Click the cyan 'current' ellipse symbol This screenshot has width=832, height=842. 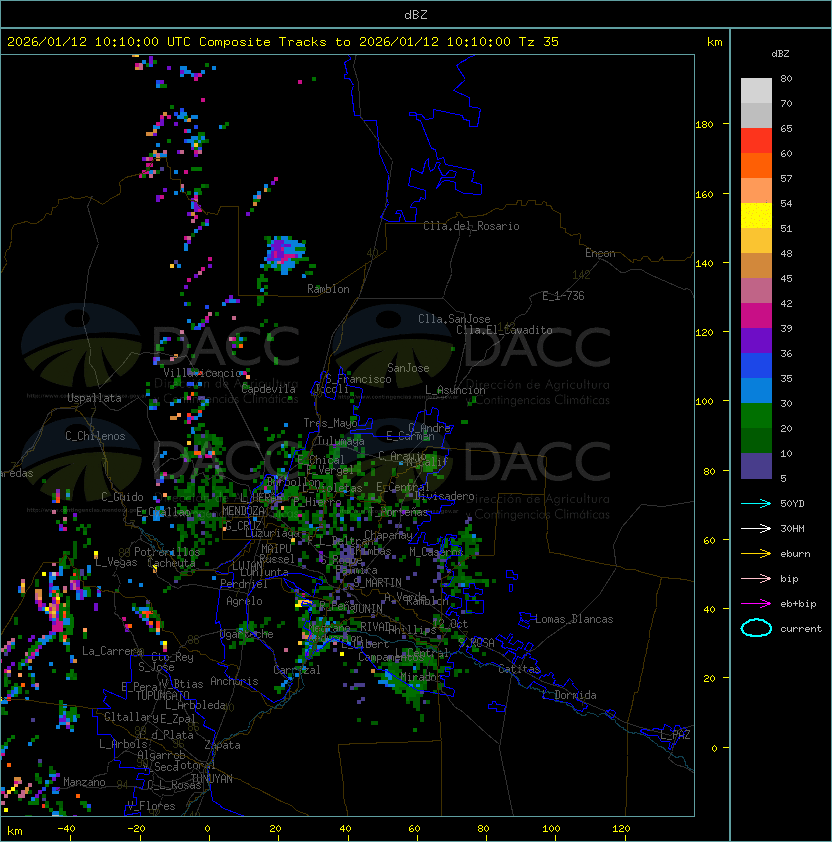pyautogui.click(x=756, y=628)
